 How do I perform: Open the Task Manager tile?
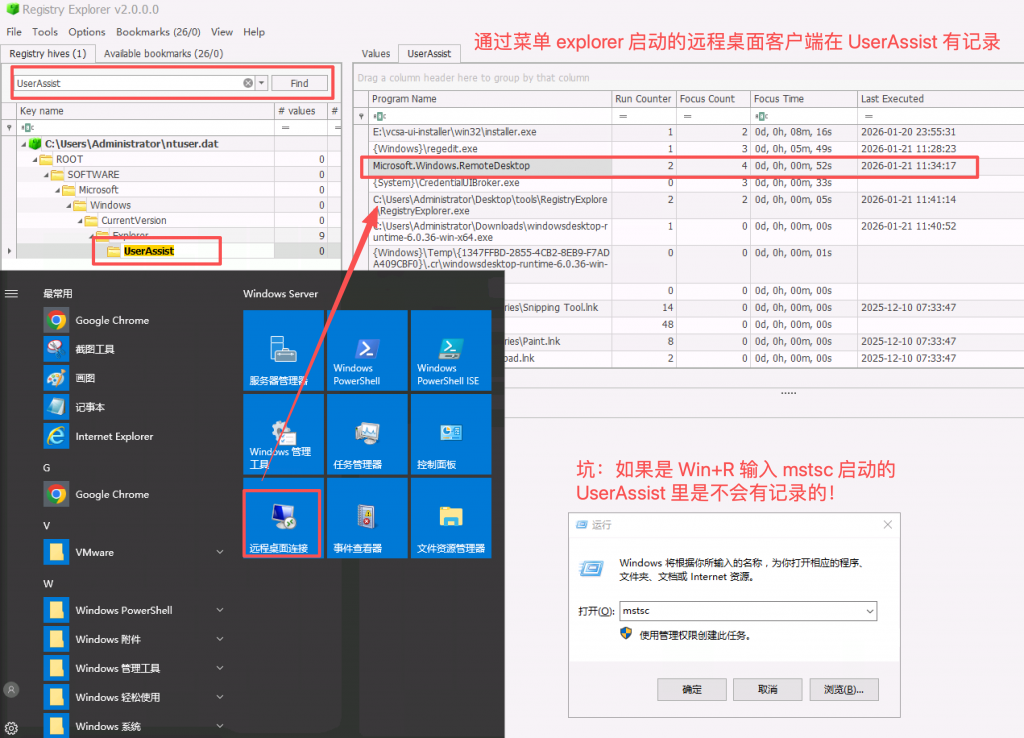367,435
